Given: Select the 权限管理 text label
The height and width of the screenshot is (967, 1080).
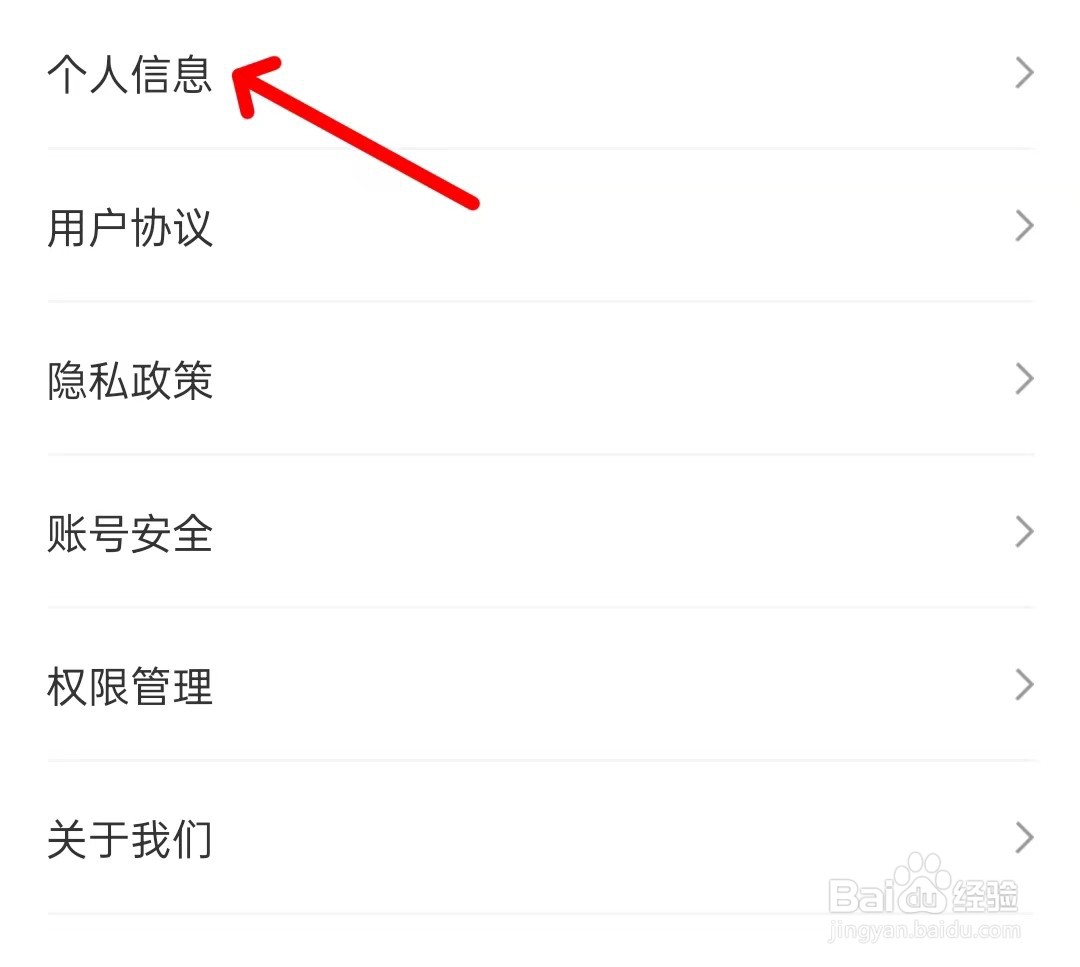Looking at the screenshot, I should [129, 685].
